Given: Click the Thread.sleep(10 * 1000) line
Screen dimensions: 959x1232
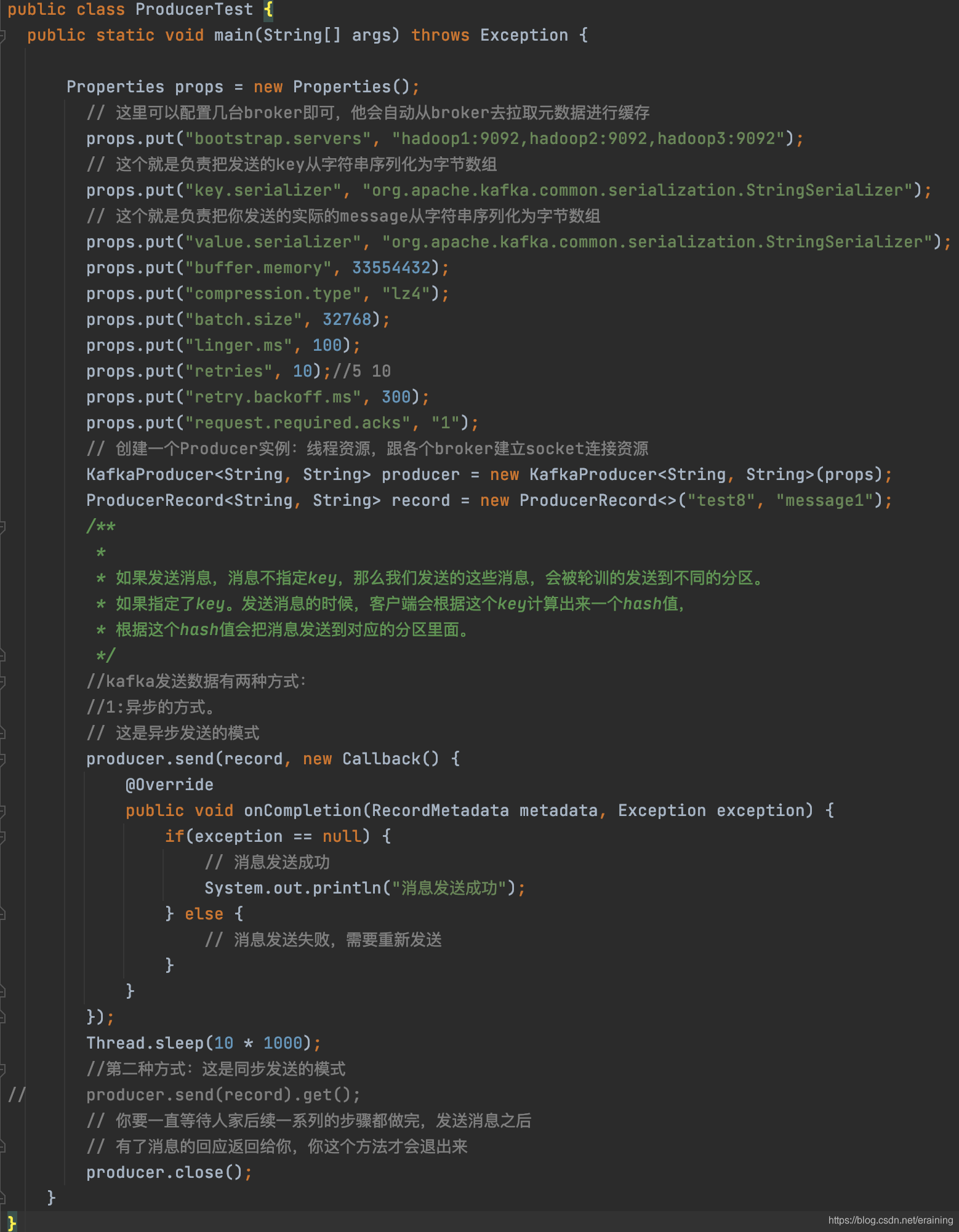Looking at the screenshot, I should (x=204, y=1043).
